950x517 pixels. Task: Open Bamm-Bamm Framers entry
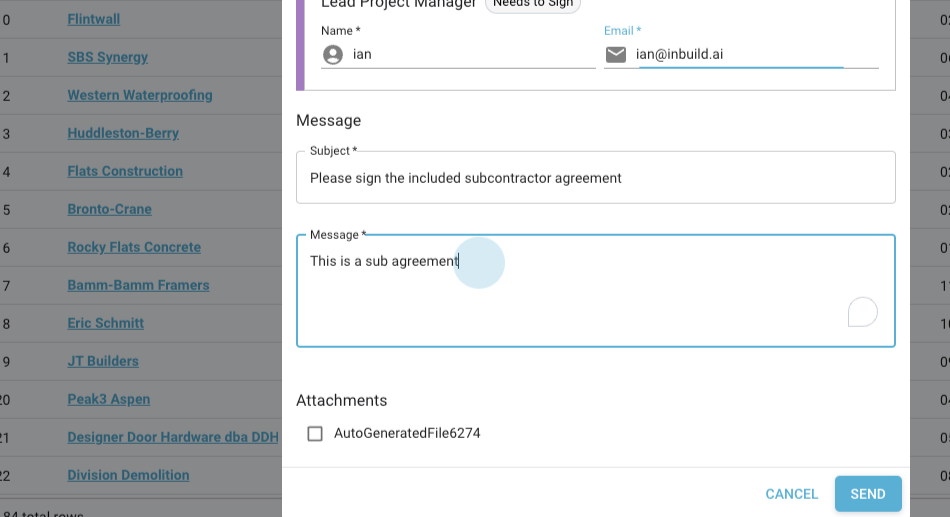click(x=138, y=285)
